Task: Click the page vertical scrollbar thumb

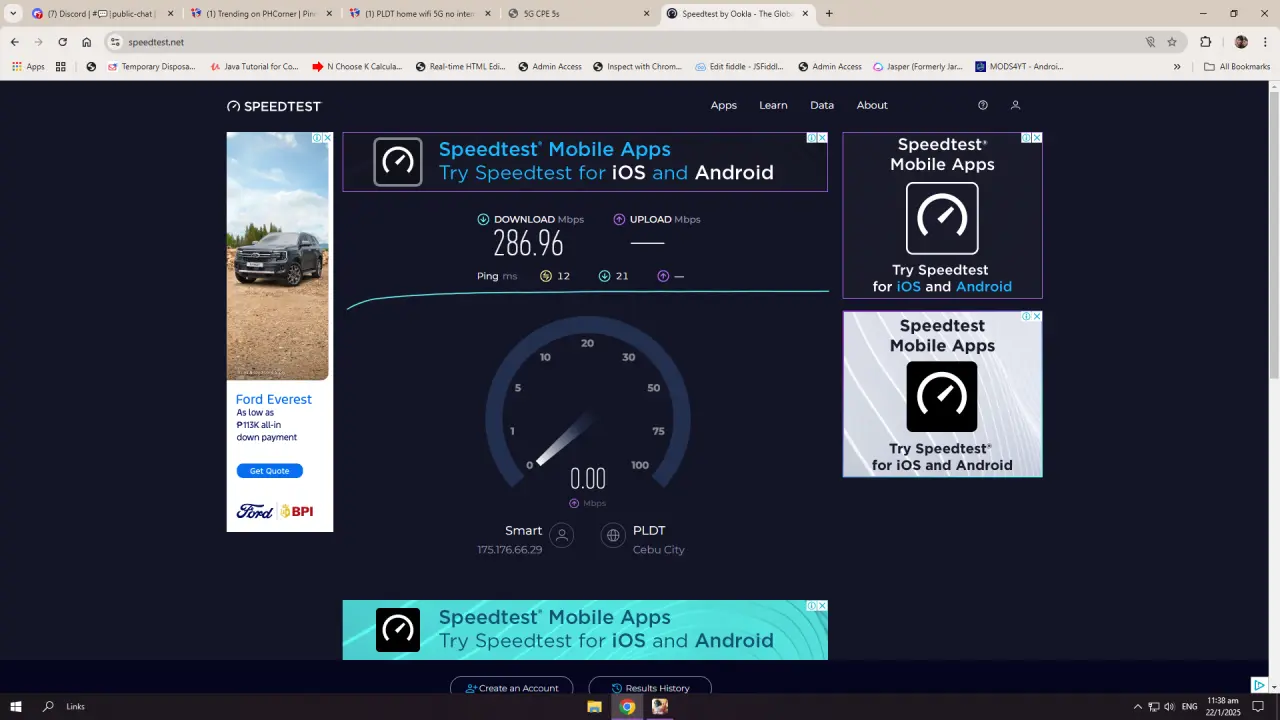Action: 1273,235
